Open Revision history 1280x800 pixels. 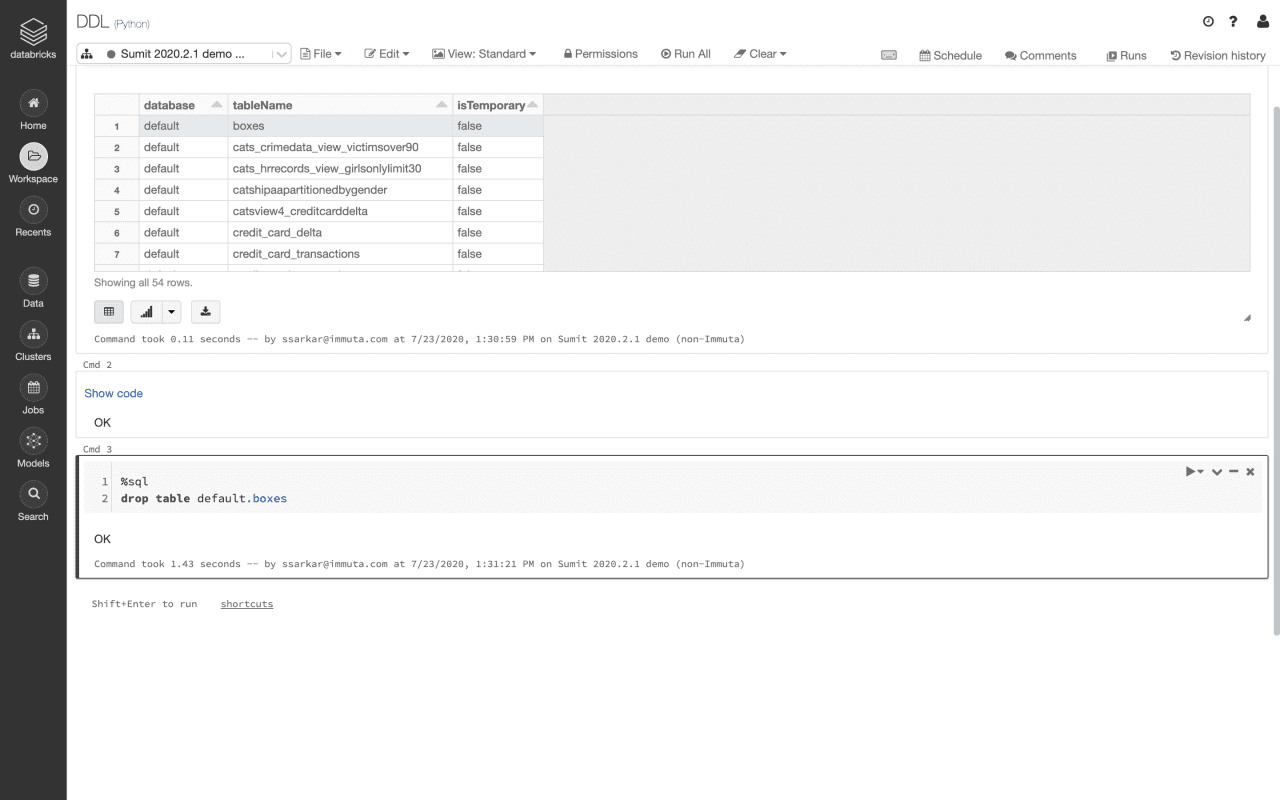point(1218,56)
